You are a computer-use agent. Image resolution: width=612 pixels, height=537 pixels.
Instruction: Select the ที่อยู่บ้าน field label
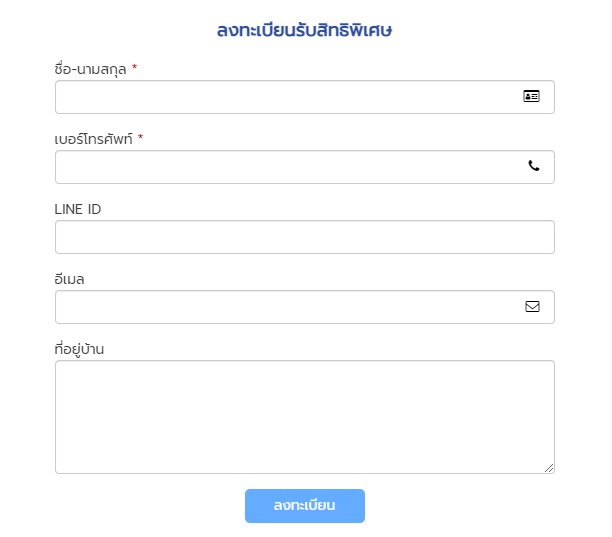click(79, 349)
